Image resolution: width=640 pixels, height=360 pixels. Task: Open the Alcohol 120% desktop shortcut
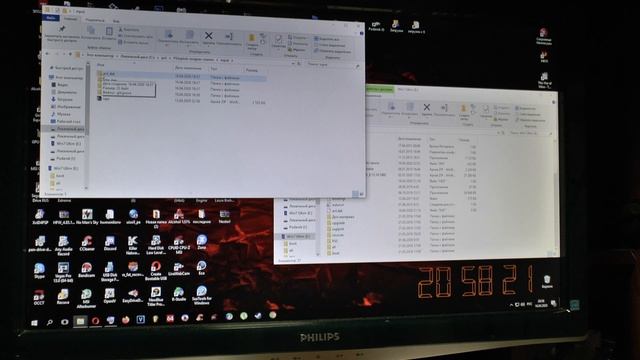(179, 216)
